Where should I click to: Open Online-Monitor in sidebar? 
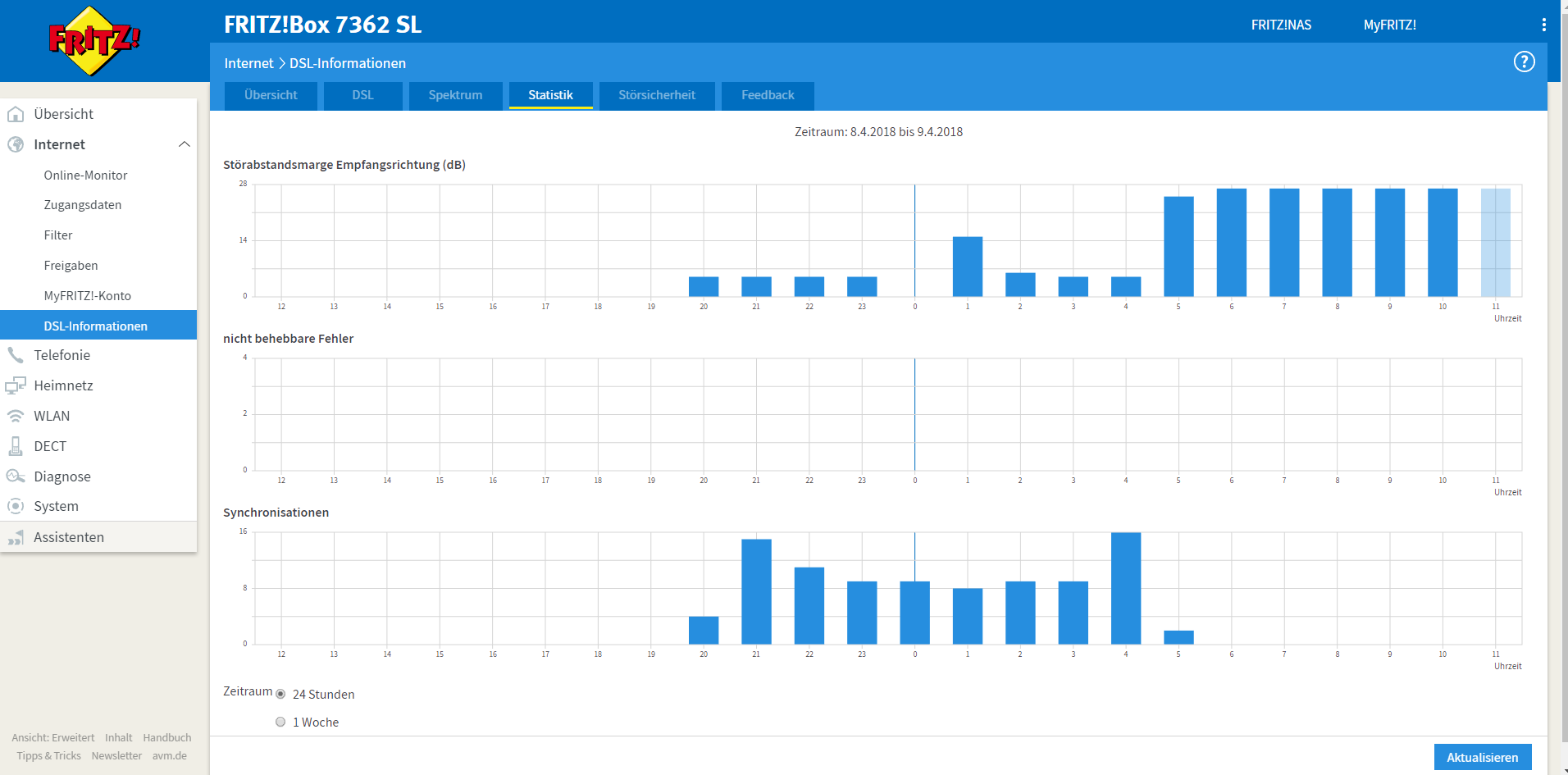(x=85, y=175)
